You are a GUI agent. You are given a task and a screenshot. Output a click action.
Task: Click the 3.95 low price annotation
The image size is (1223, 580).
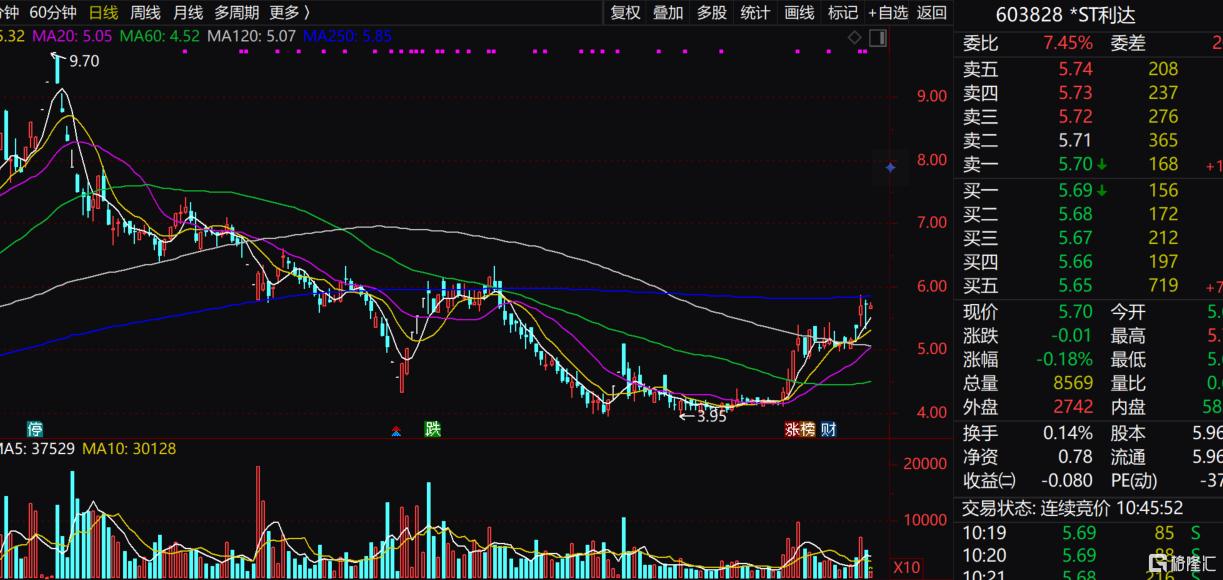point(710,416)
